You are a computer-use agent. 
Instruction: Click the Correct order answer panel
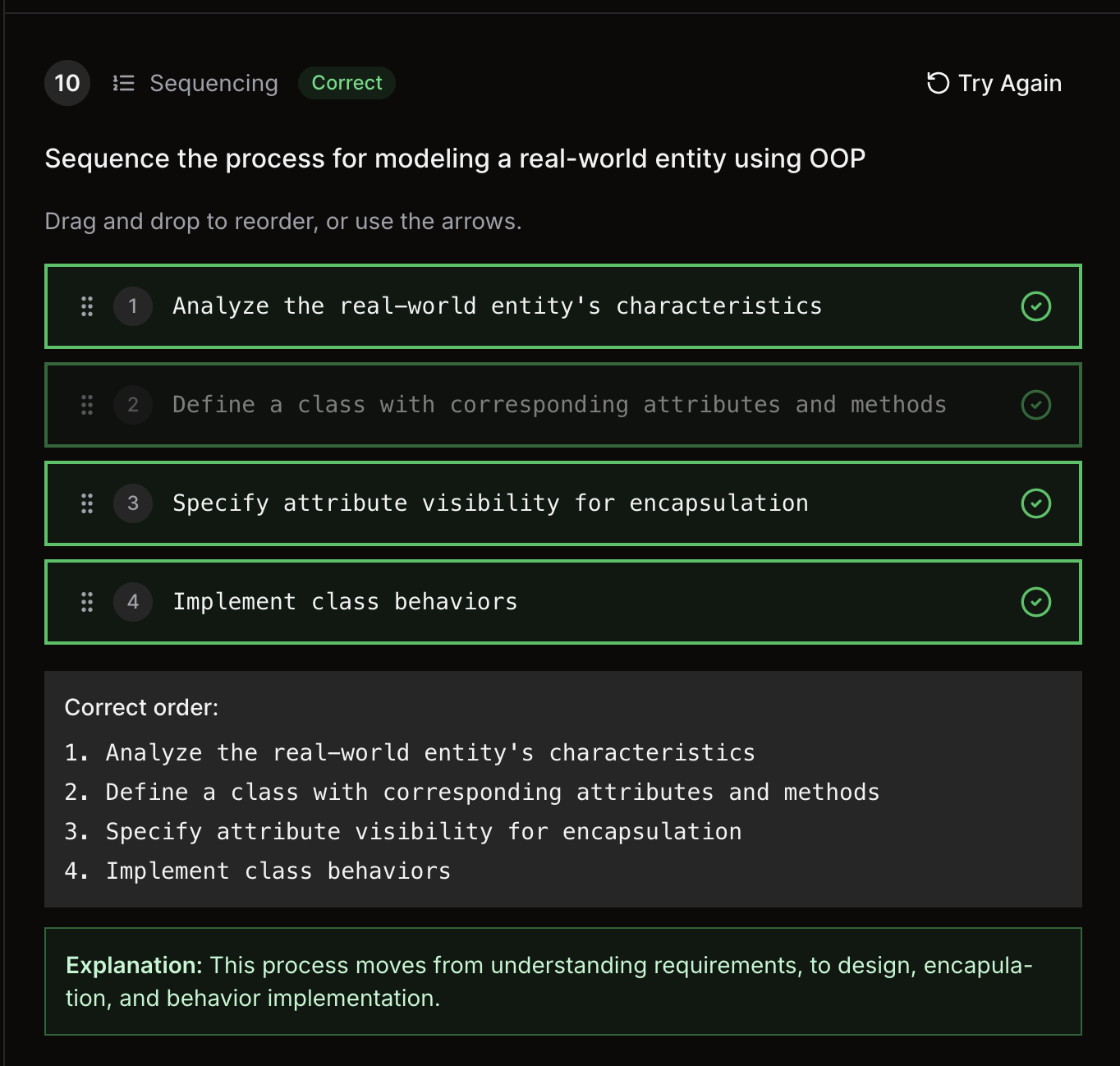point(562,789)
